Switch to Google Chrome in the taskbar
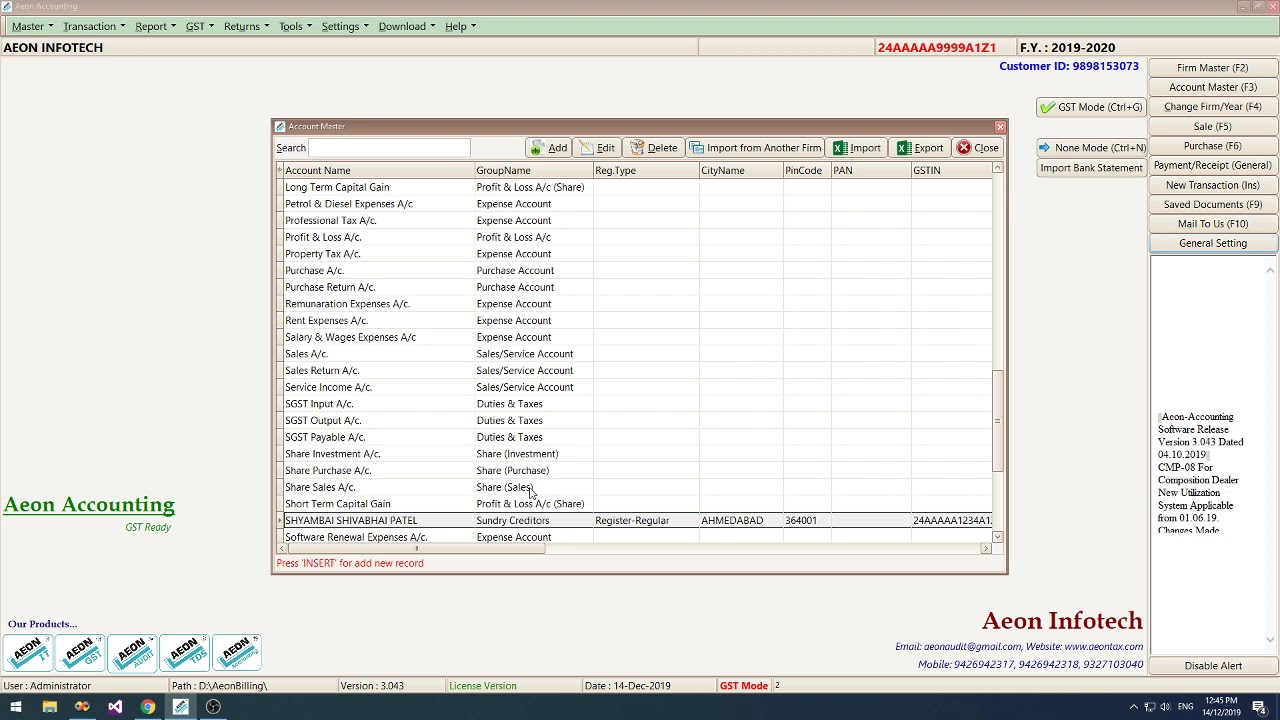The height and width of the screenshot is (720, 1280). point(148,707)
